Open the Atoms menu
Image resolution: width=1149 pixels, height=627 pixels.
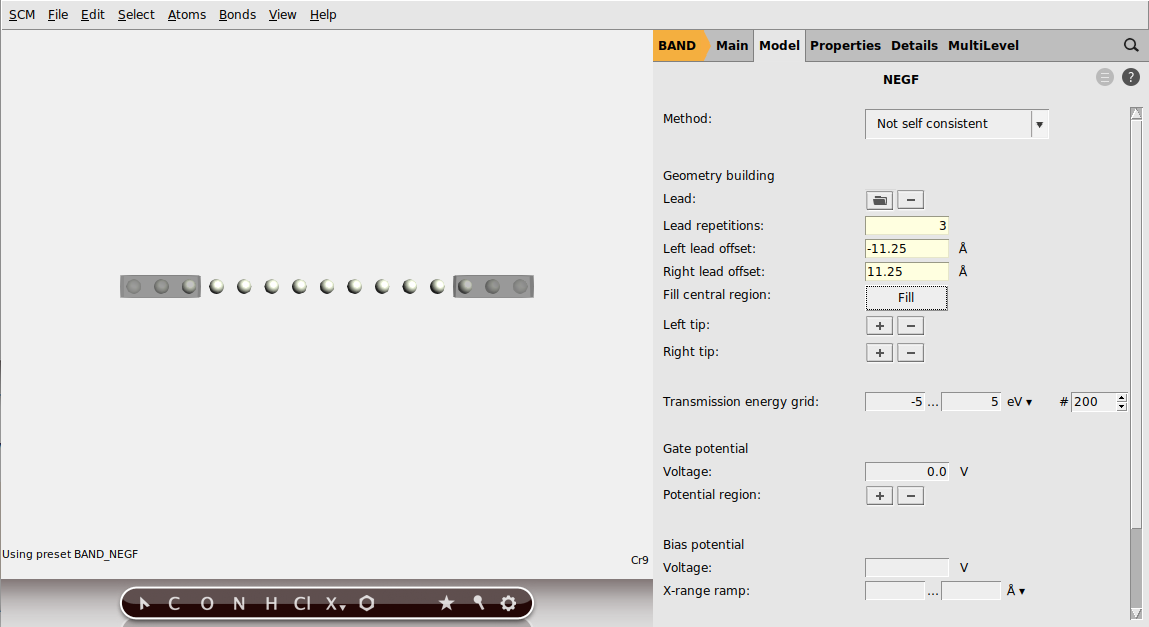pos(186,14)
